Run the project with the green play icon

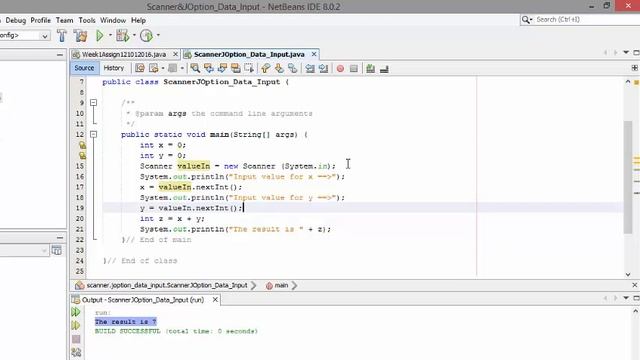100,36
